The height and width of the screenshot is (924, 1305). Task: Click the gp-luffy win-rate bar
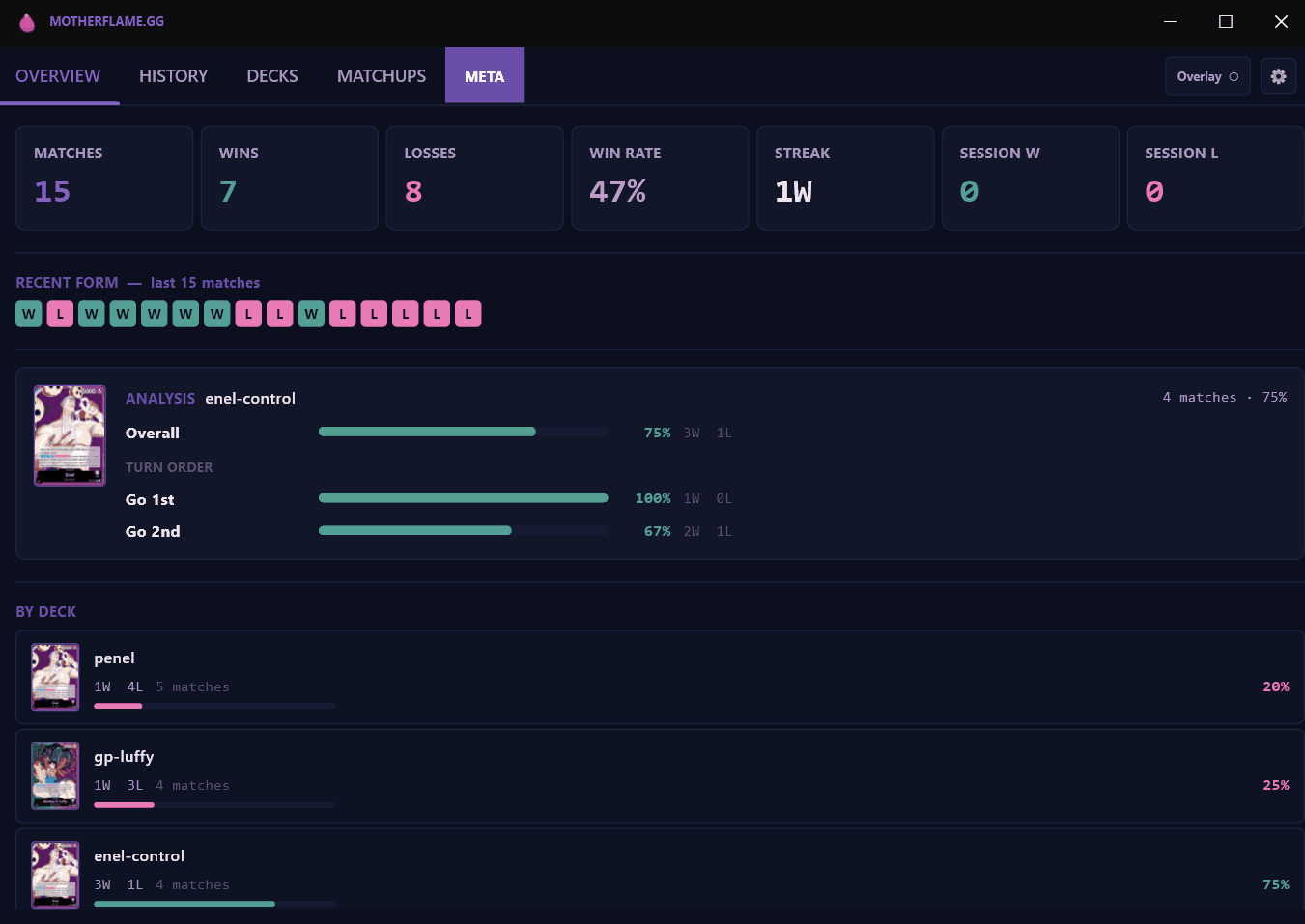(213, 804)
